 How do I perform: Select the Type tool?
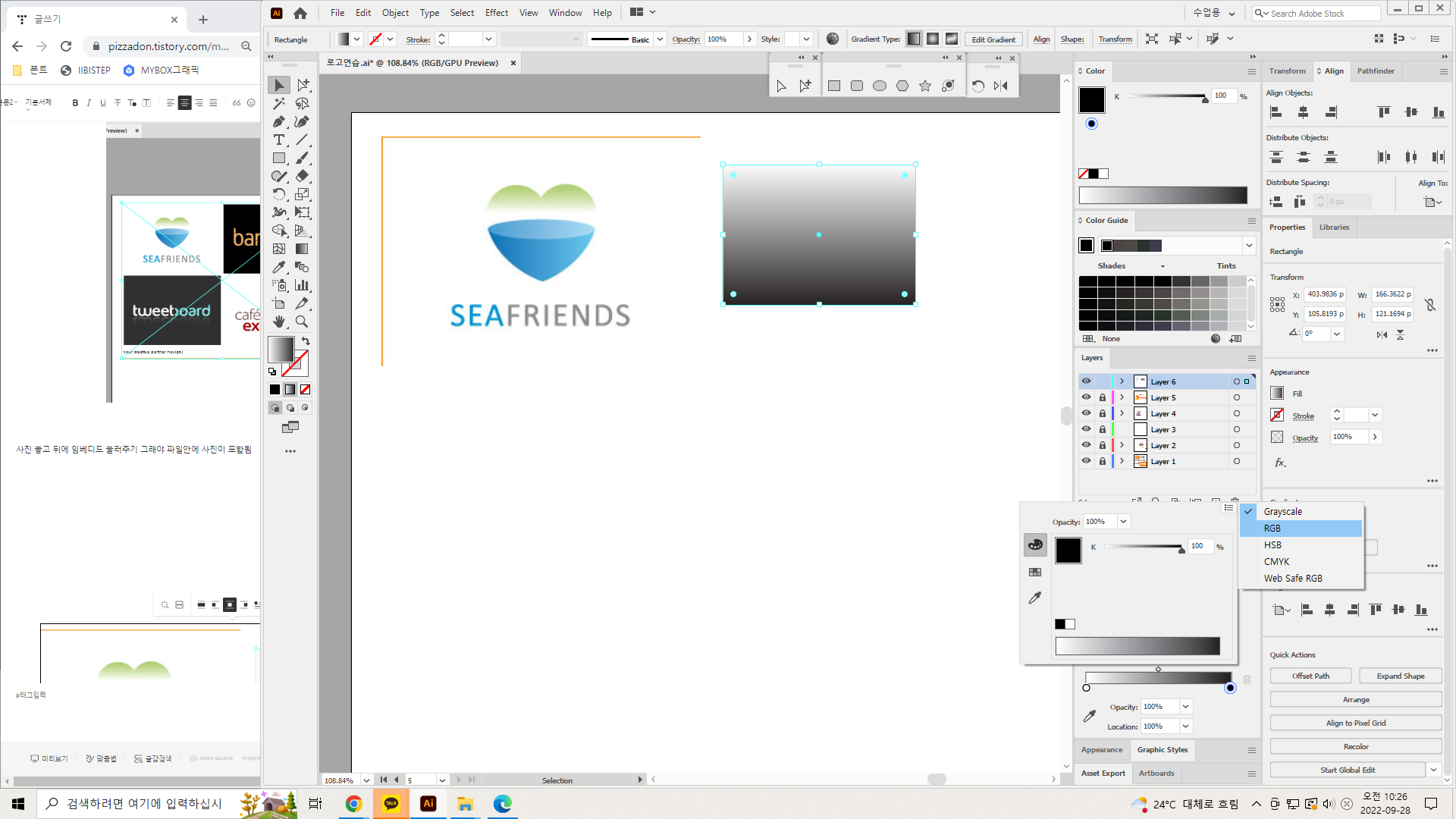click(x=279, y=140)
